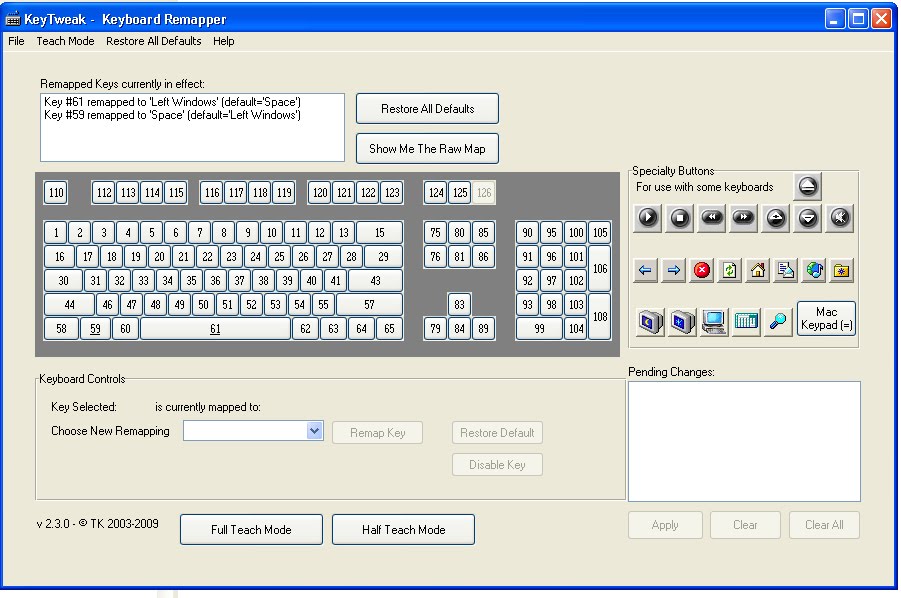Click the Volume Up specialty button

(776, 218)
